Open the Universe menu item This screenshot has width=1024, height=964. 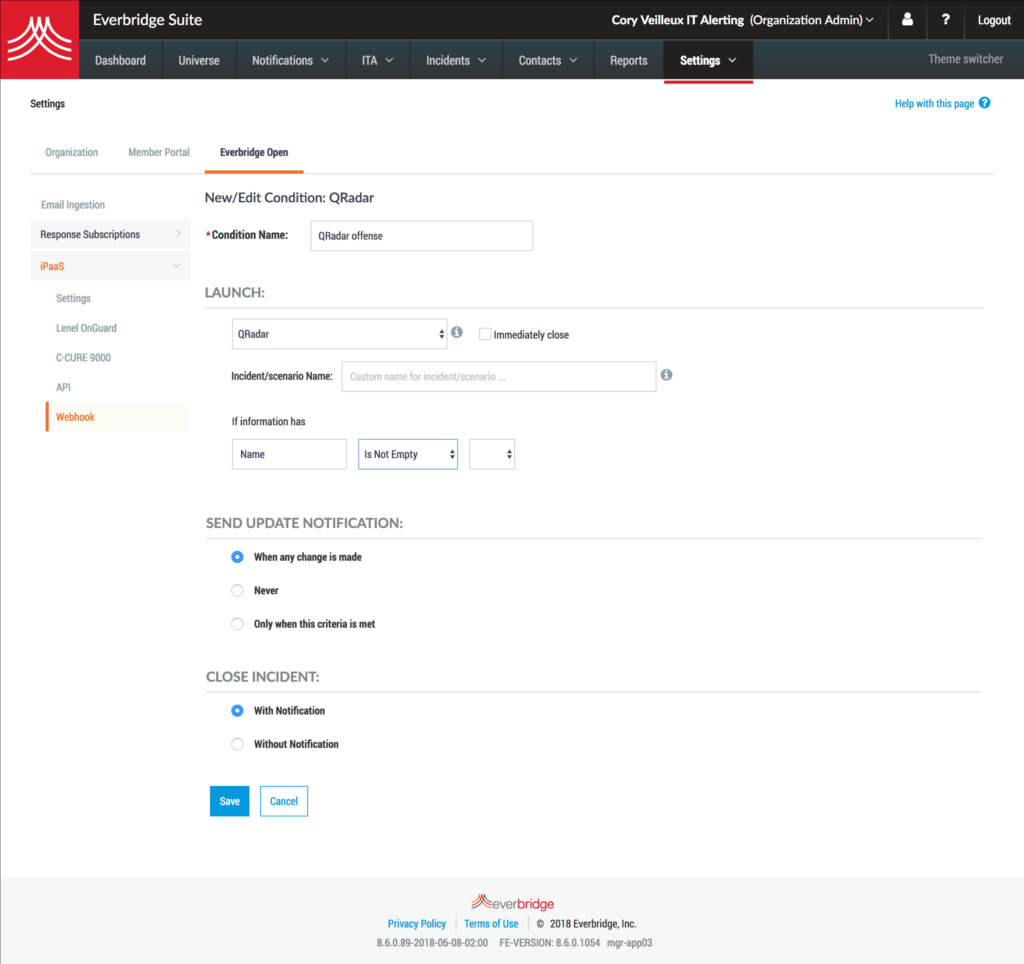[199, 60]
